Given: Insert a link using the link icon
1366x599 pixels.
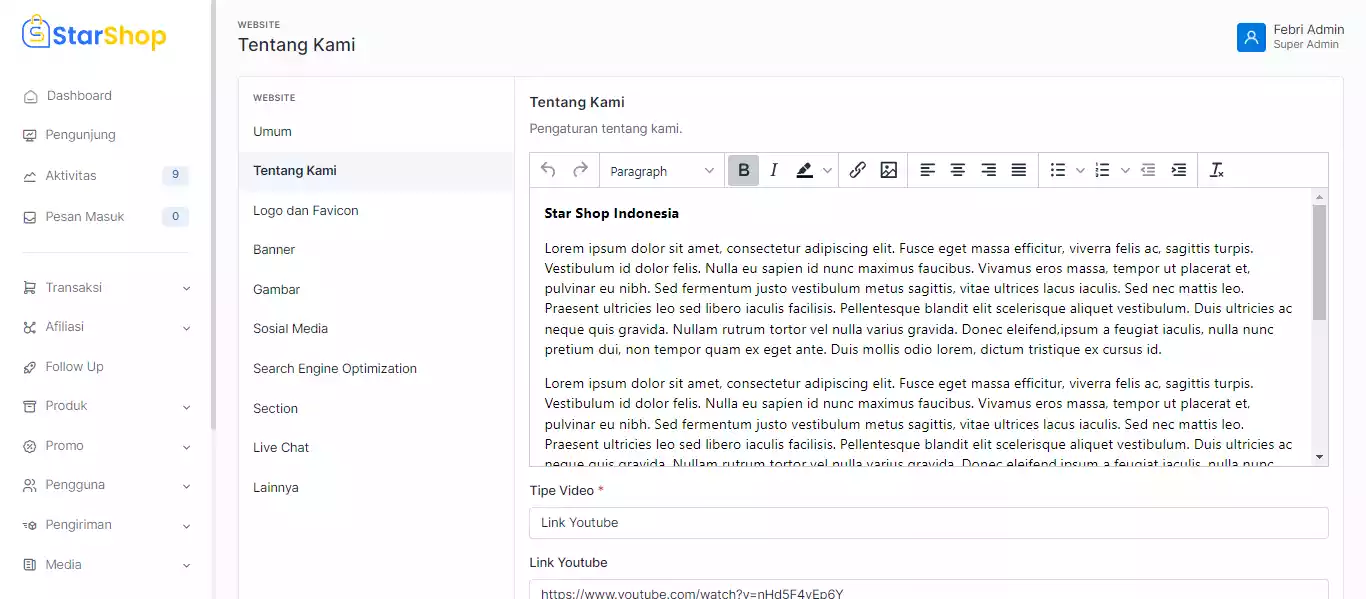Looking at the screenshot, I should pos(857,170).
